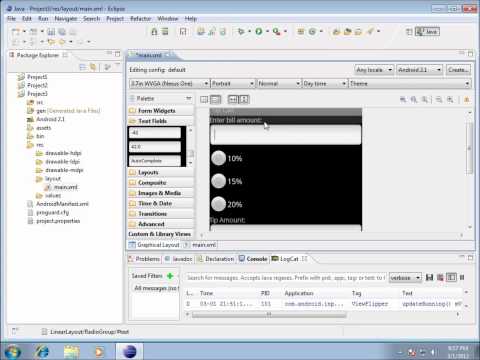Toggle the second layout view mode button
This screenshot has width=480, height=360.
(216, 99)
